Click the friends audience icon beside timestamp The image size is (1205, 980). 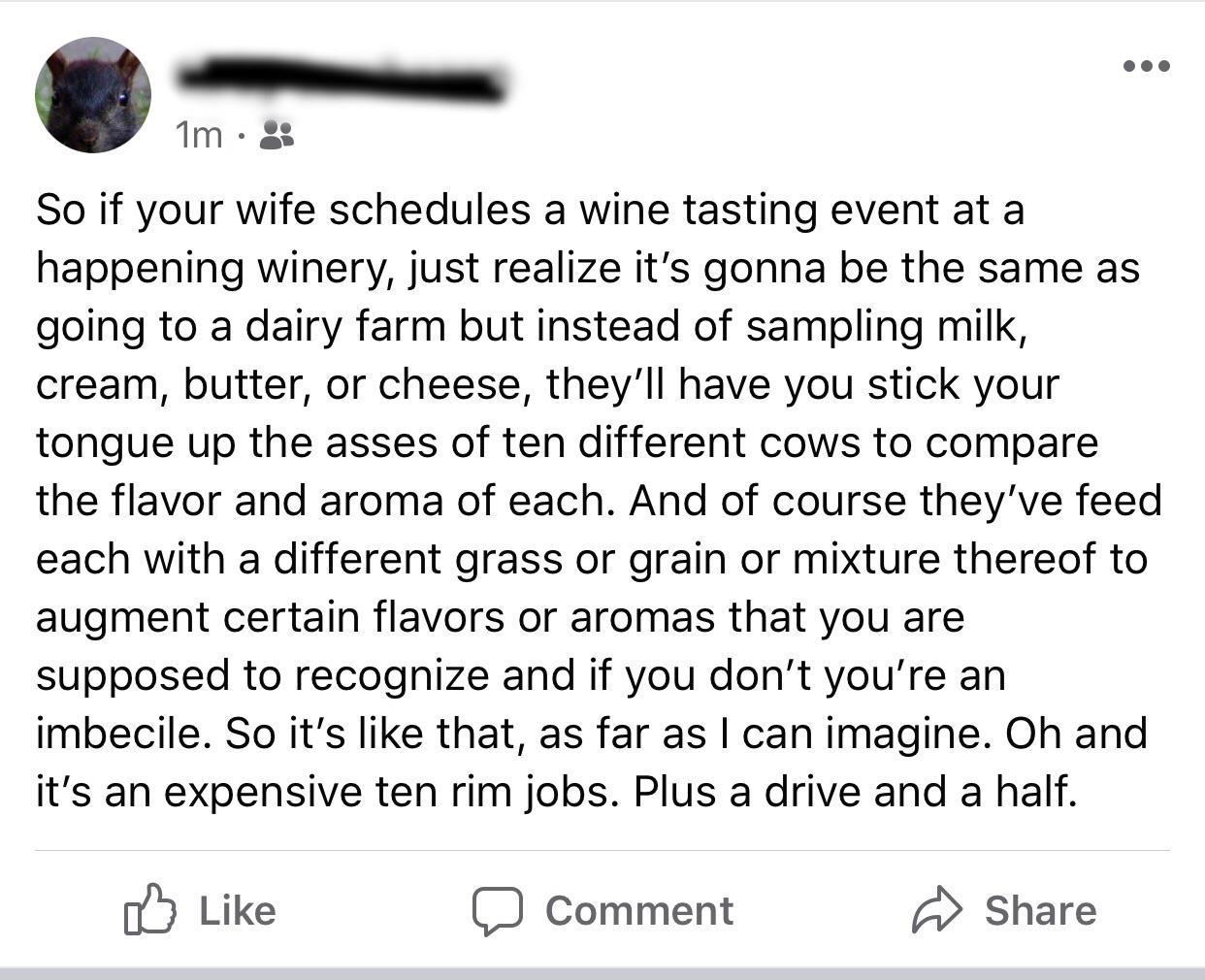pos(277,136)
